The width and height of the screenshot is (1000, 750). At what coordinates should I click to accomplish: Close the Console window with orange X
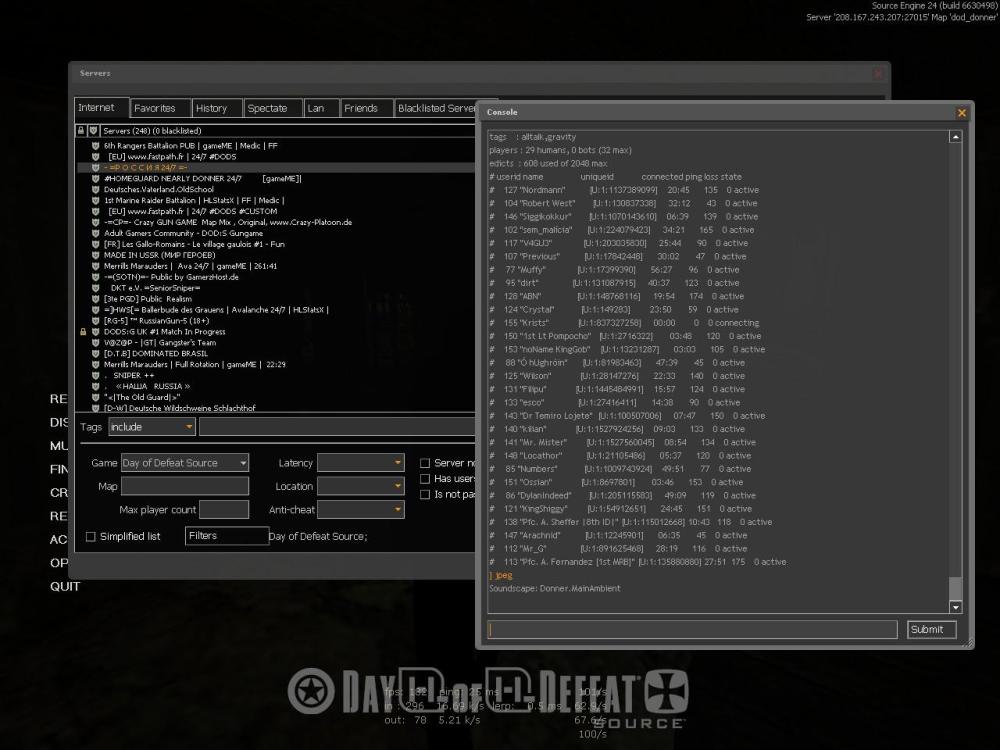(962, 113)
